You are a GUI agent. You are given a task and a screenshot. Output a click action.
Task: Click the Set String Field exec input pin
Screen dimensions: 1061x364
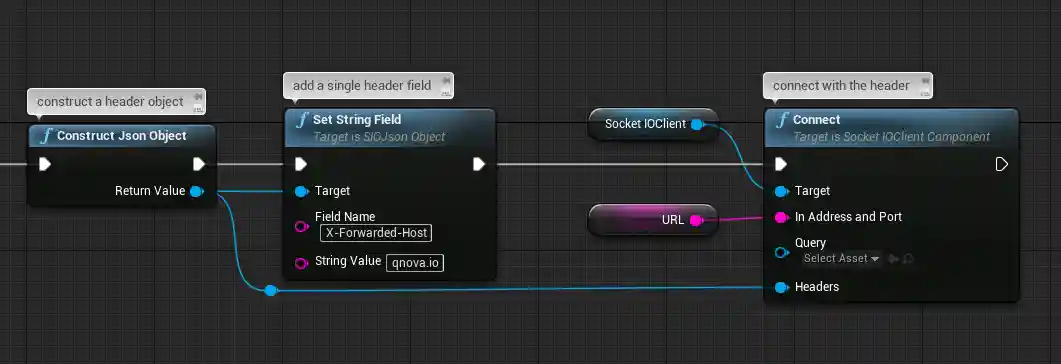[x=301, y=164]
